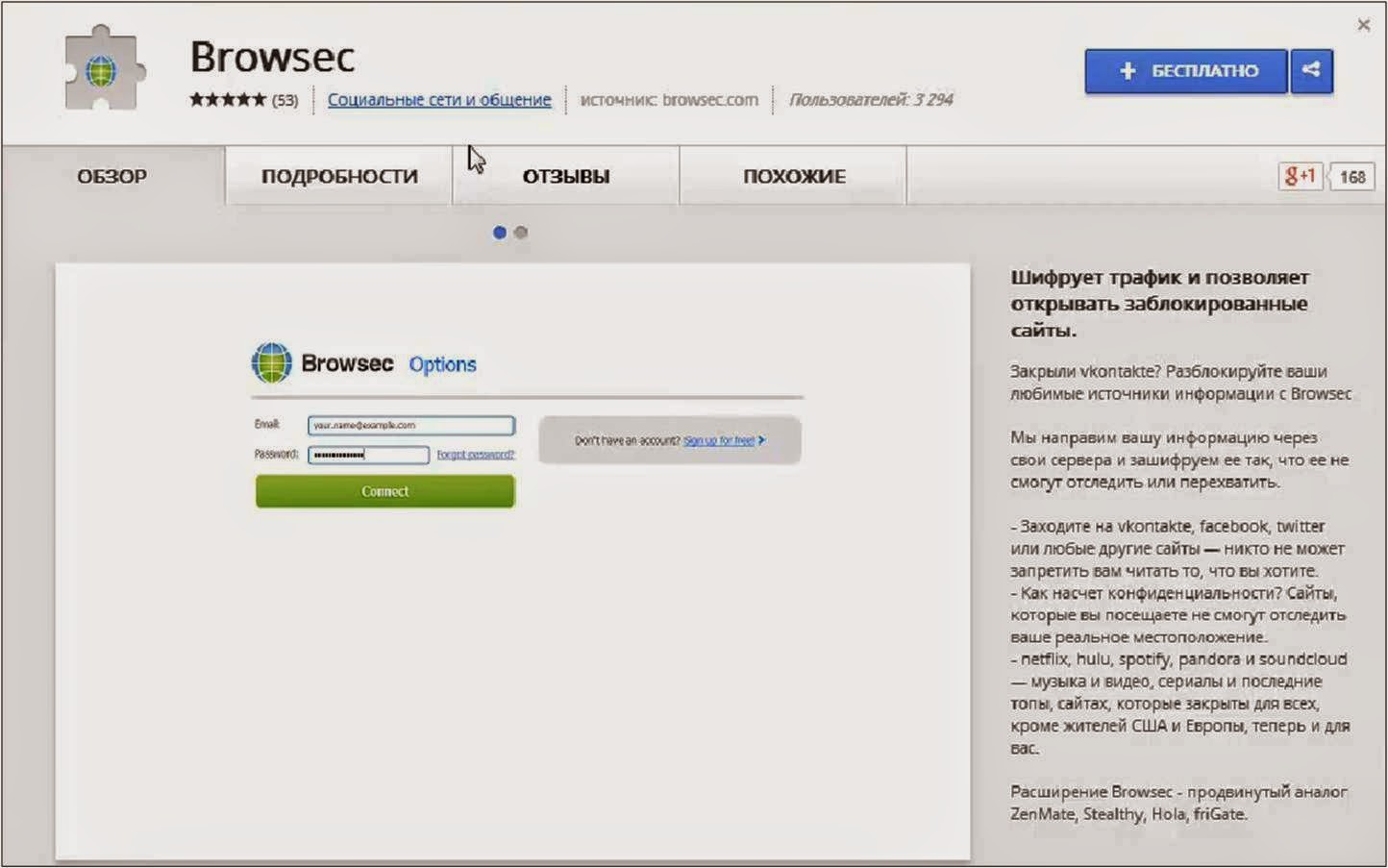The width and height of the screenshot is (1388, 868).
Task: Click the Options heading text
Action: pos(442,364)
